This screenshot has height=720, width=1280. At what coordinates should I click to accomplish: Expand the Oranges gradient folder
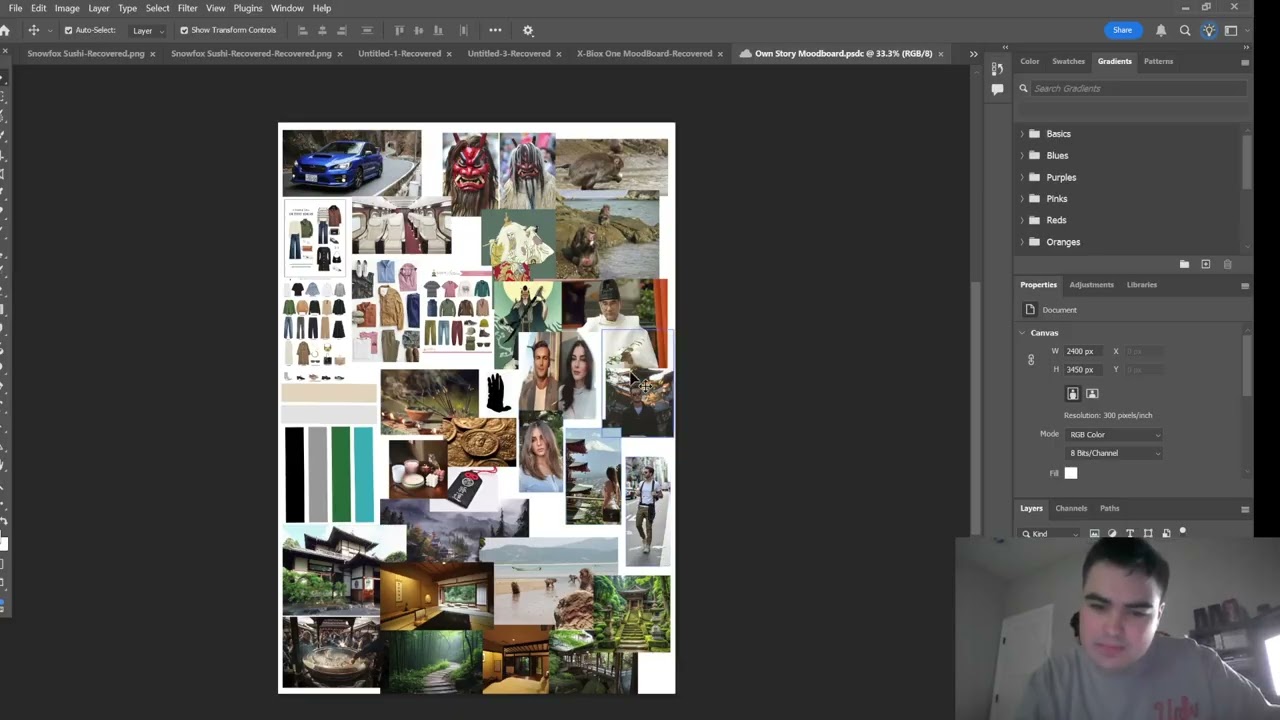pyautogui.click(x=1022, y=242)
